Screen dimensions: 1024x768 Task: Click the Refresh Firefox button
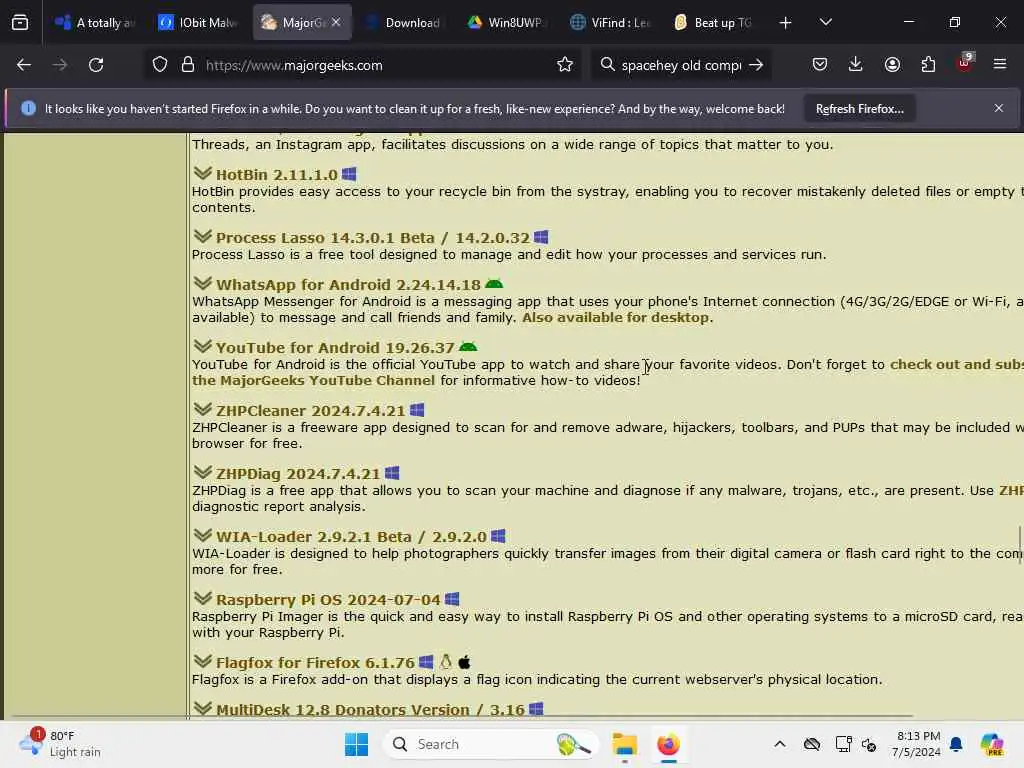click(x=859, y=108)
